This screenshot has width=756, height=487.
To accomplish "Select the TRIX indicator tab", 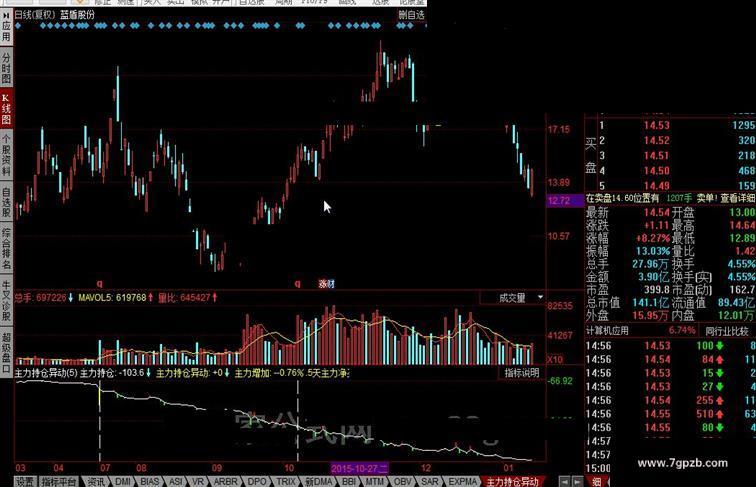I will click(285, 481).
